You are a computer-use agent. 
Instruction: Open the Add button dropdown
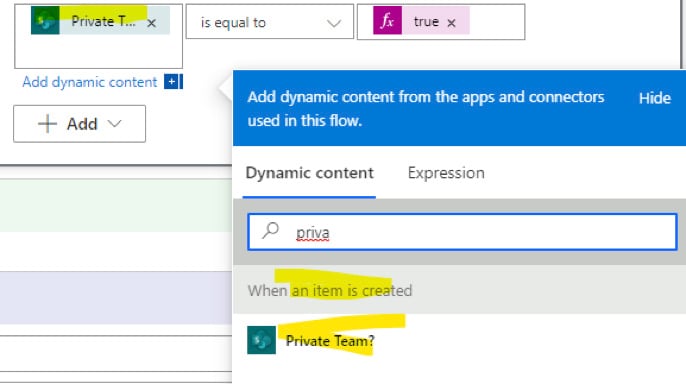pyautogui.click(x=80, y=124)
